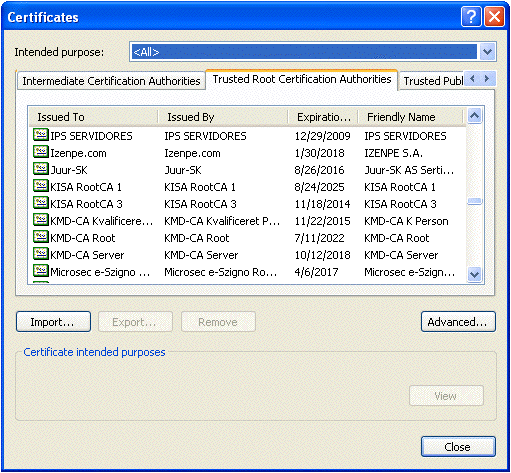Image resolution: width=511 pixels, height=473 pixels.
Task: Click the Close button at bottom
Action: pyautogui.click(x=458, y=447)
